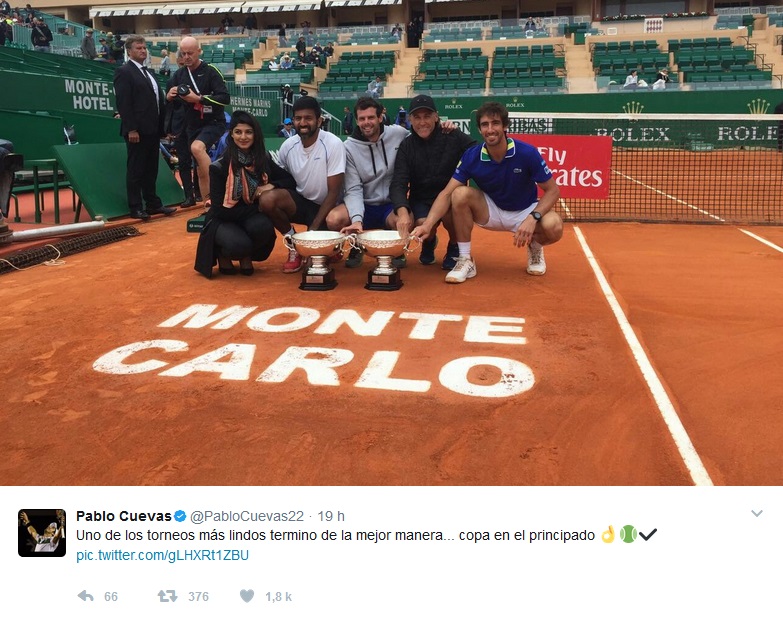
Task: Open Pablo Cuevas profile avatar
Action: pyautogui.click(x=42, y=533)
